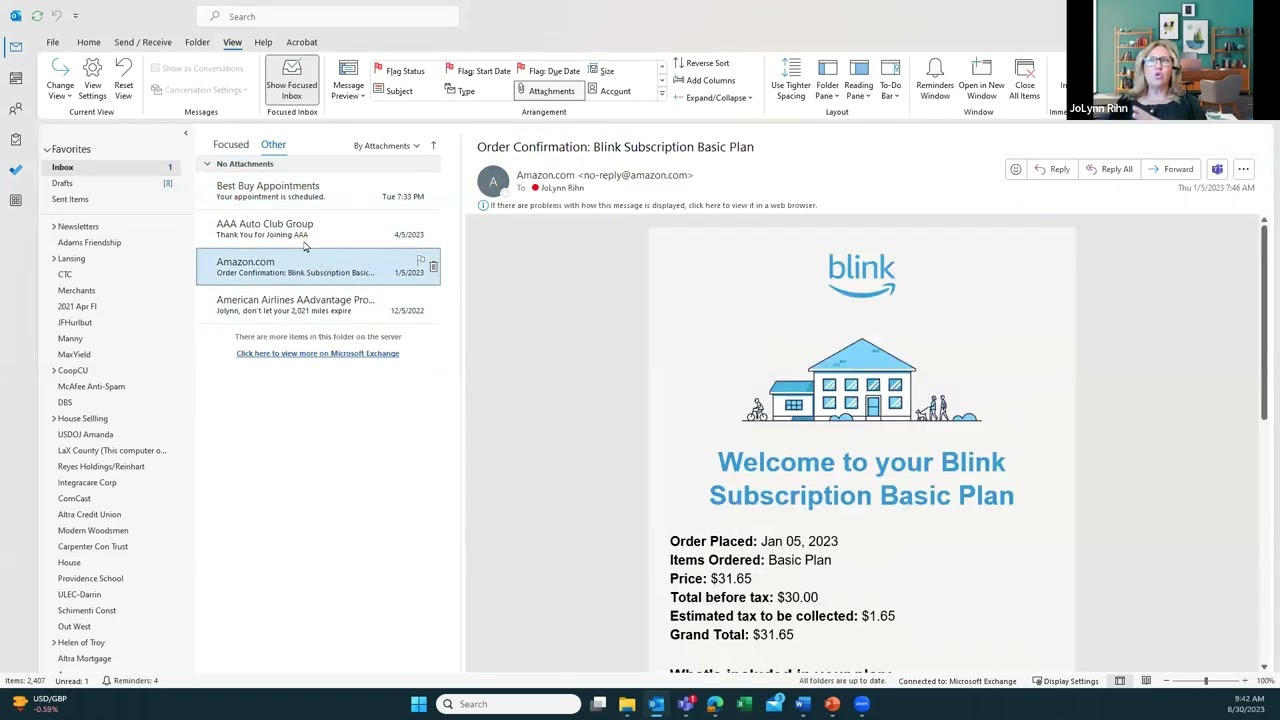Switch to the Folder ribbon tab
Image resolution: width=1280 pixels, height=720 pixels.
(x=197, y=42)
